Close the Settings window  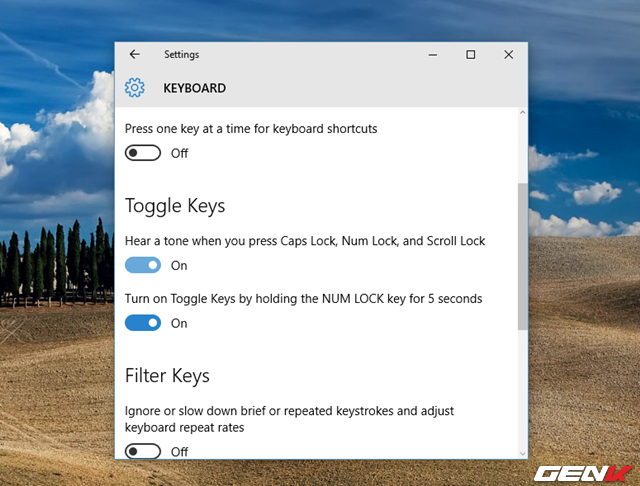click(508, 55)
